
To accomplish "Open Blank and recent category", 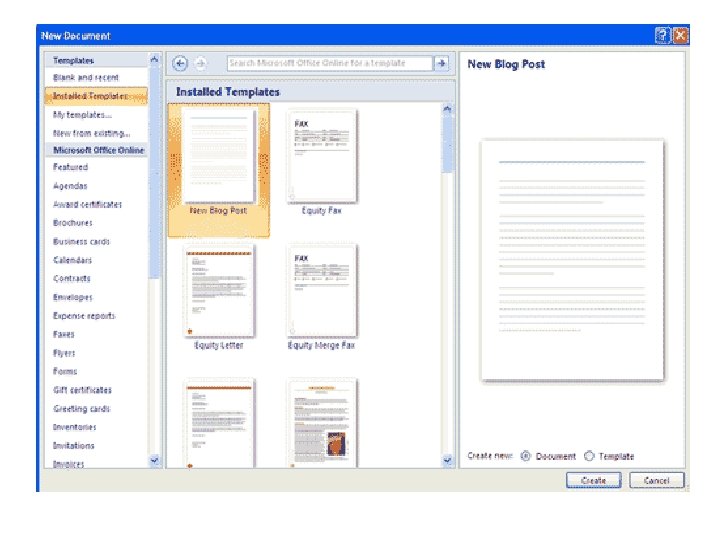I will click(x=86, y=78).
